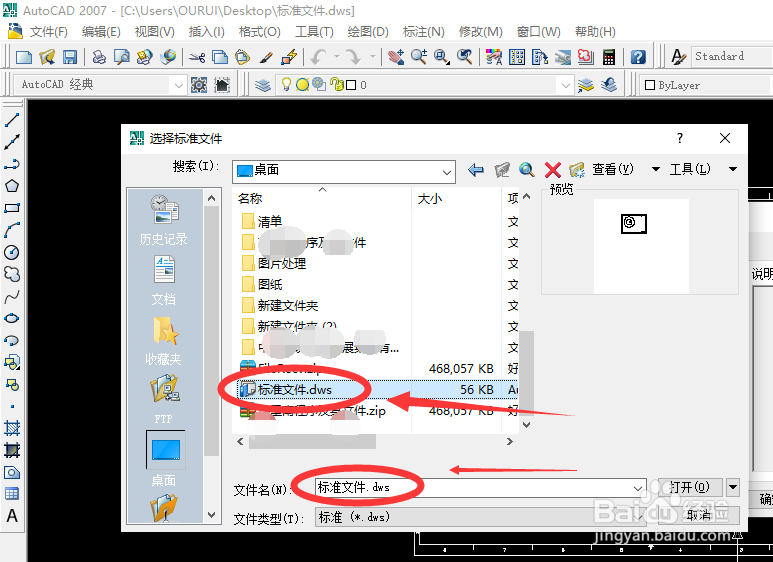
Task: Toggle layer 0 on/off lightbulb
Action: point(286,84)
